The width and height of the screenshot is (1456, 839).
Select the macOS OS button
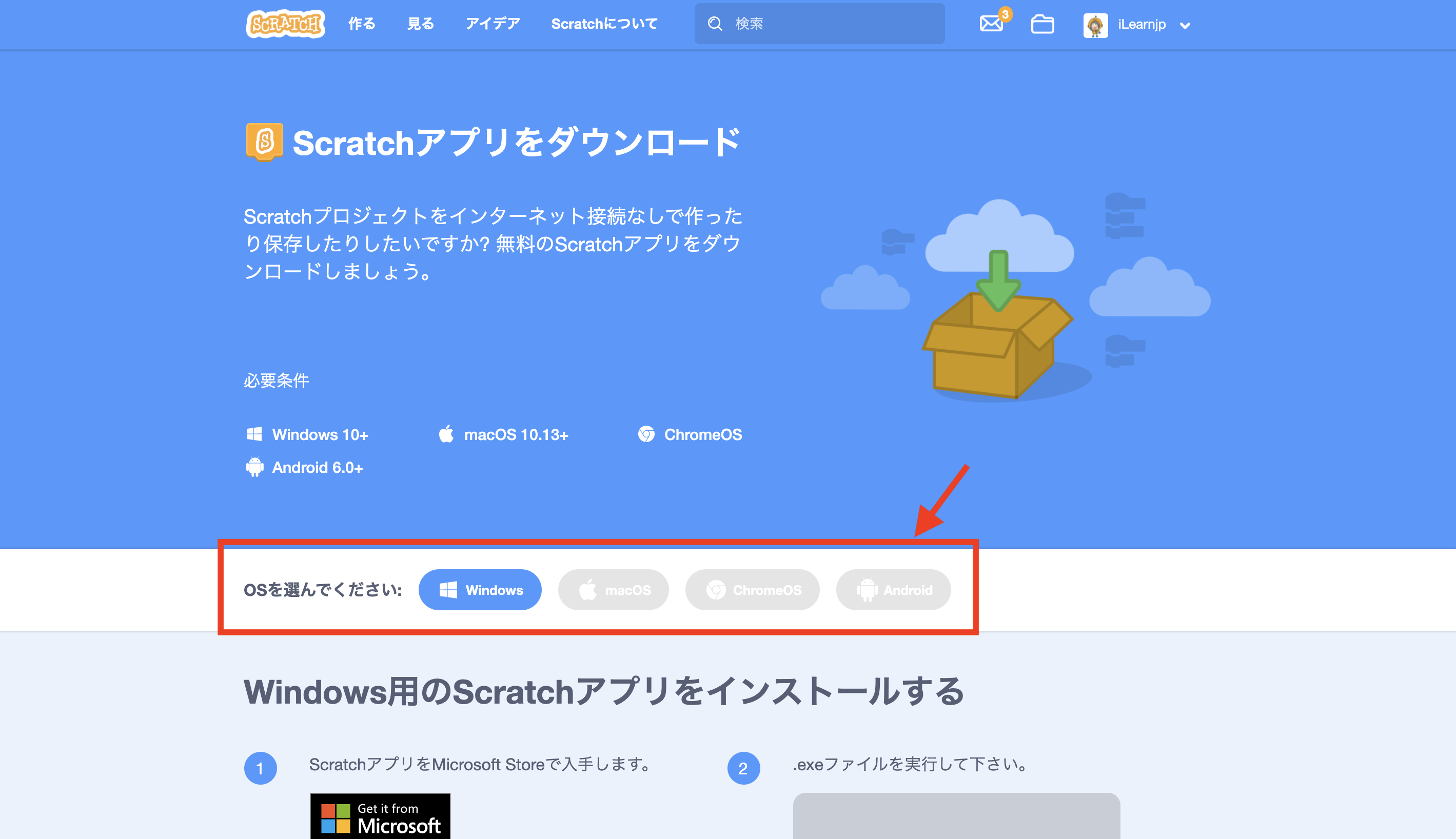point(613,589)
